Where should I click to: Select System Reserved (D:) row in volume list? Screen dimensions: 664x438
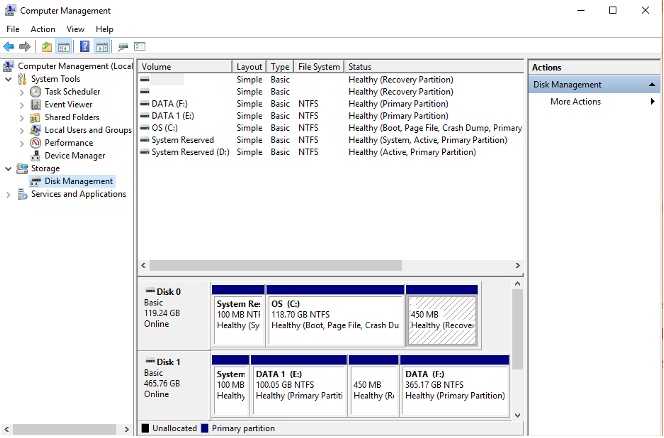point(331,152)
